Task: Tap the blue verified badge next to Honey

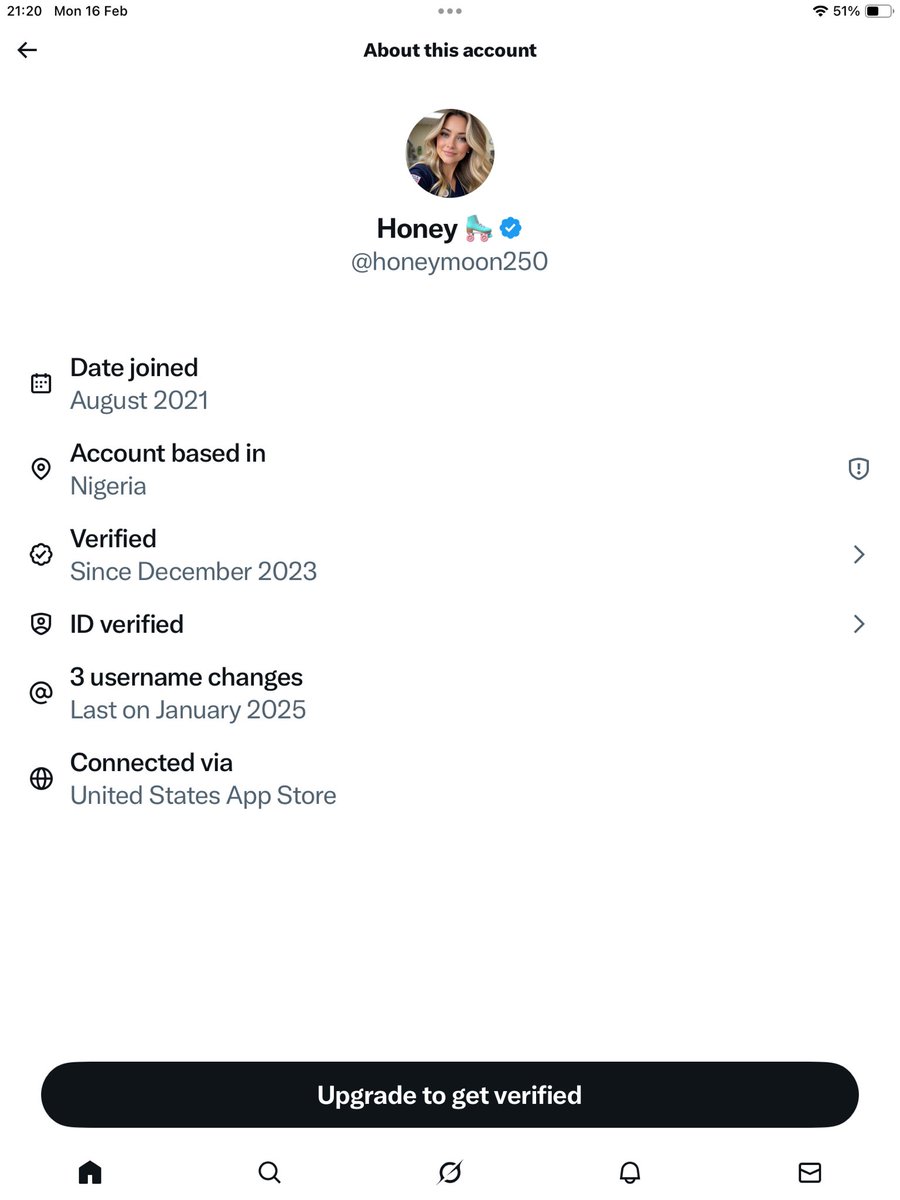Action: pos(511,228)
